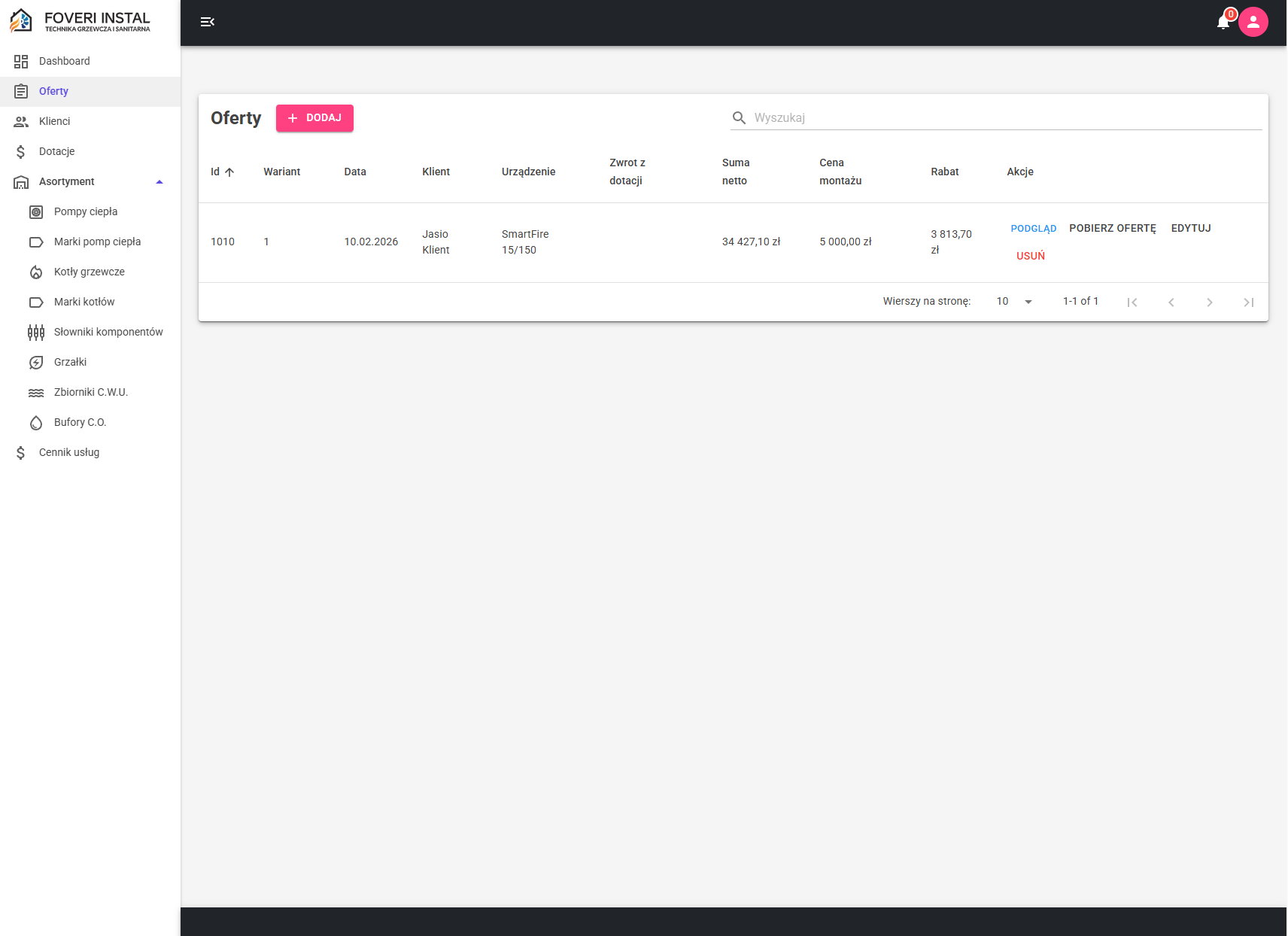The height and width of the screenshot is (936, 1288).
Task: Go to previous page of table
Action: 1171,302
